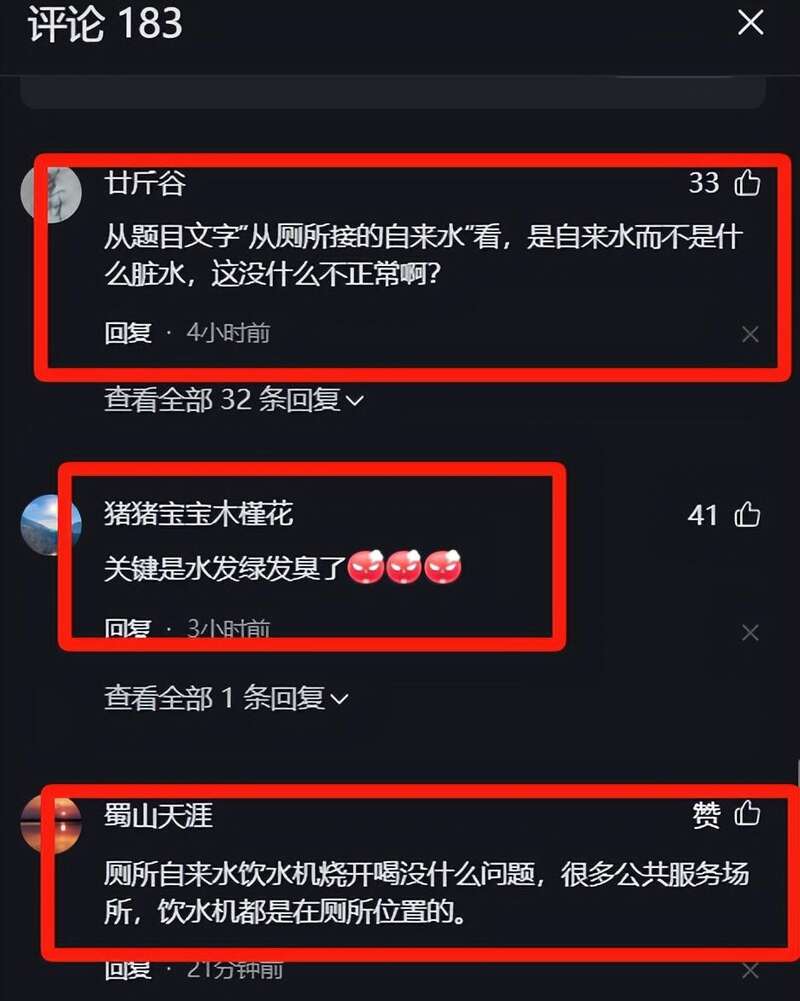Click chevron next to 32 条回复
Image resolution: width=800 pixels, height=1001 pixels.
pyautogui.click(x=354, y=401)
